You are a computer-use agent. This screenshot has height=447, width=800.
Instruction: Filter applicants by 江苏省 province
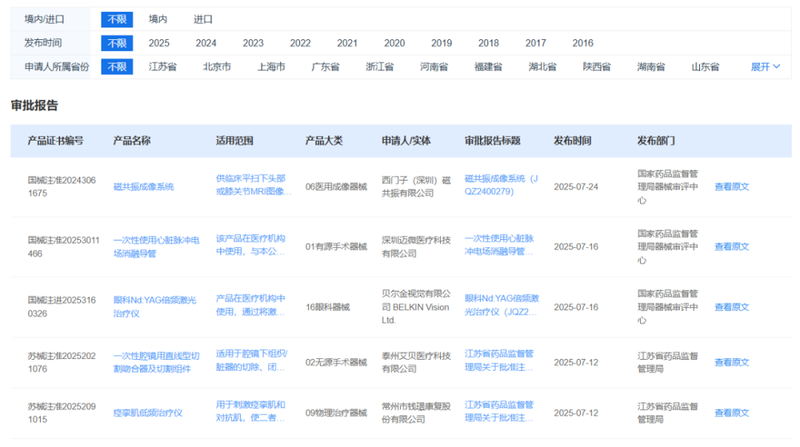[x=163, y=67]
